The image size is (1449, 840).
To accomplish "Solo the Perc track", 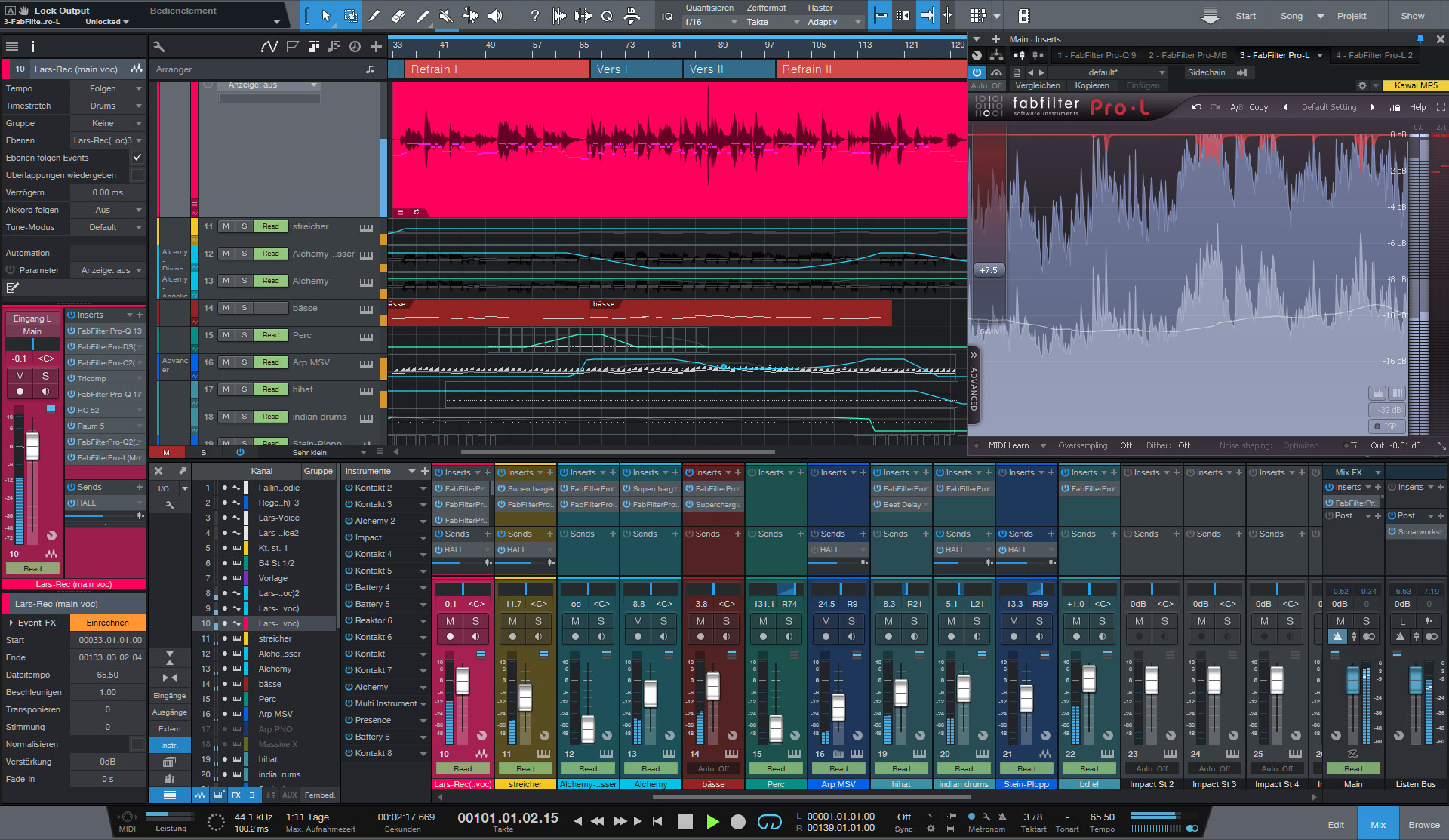I will point(244,335).
